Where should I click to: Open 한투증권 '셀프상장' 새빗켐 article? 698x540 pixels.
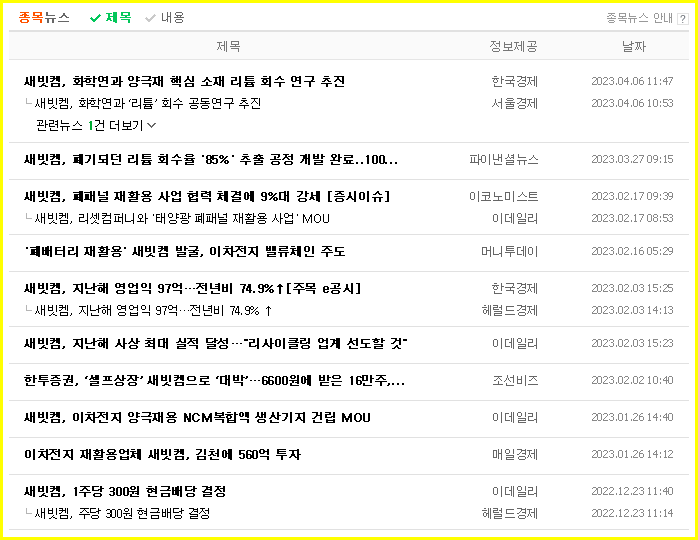pyautogui.click(x=214, y=381)
